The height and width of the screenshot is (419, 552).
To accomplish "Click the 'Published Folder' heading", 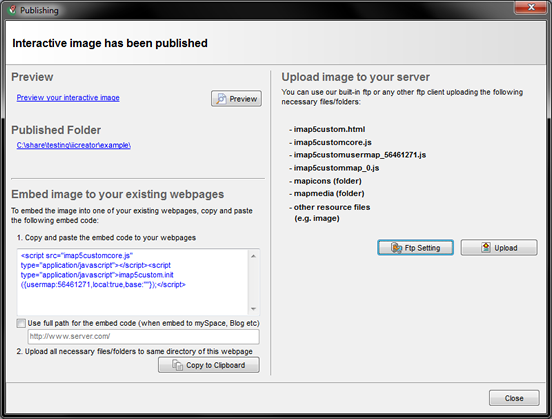I will point(56,130).
